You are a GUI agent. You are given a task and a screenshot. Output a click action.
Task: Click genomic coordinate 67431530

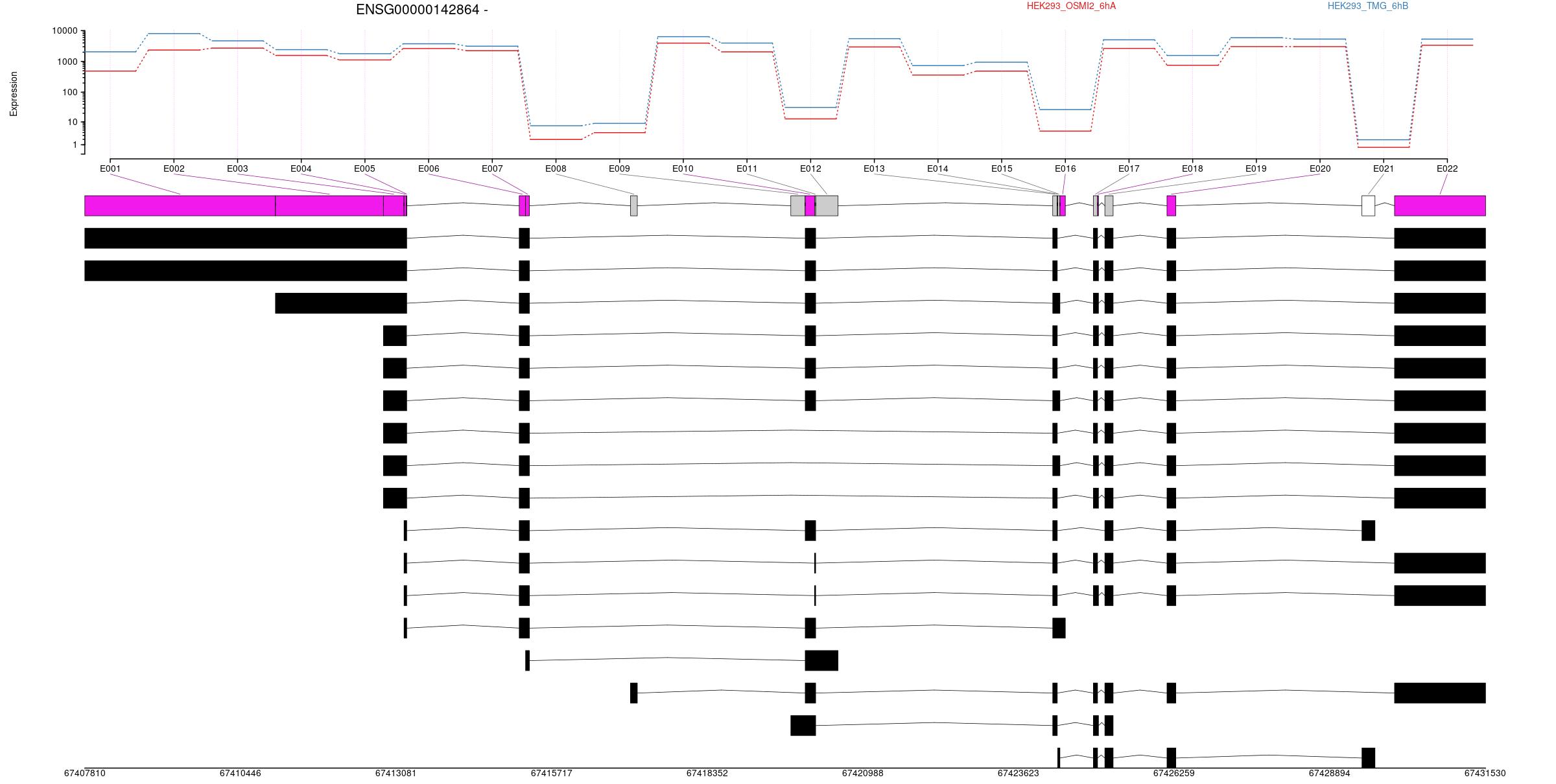1485,773
